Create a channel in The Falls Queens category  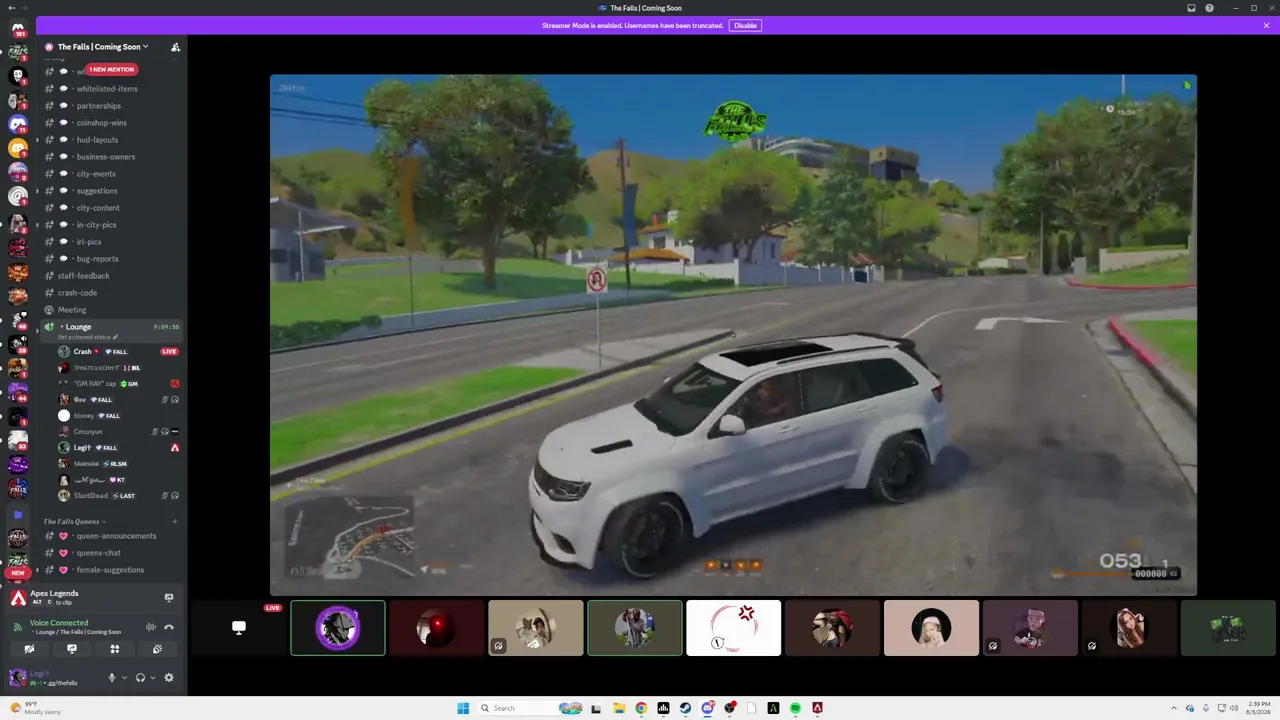pyautogui.click(x=175, y=521)
